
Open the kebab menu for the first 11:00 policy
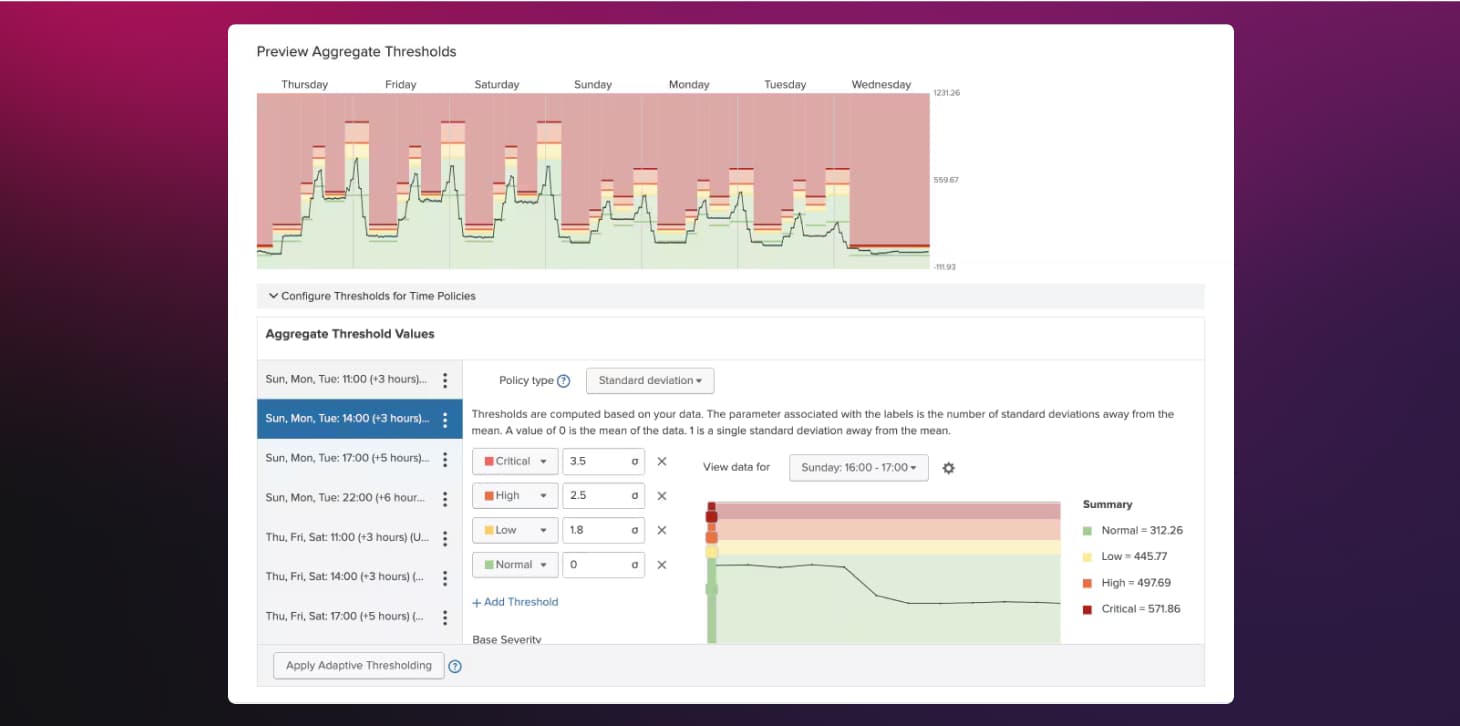pyautogui.click(x=446, y=380)
